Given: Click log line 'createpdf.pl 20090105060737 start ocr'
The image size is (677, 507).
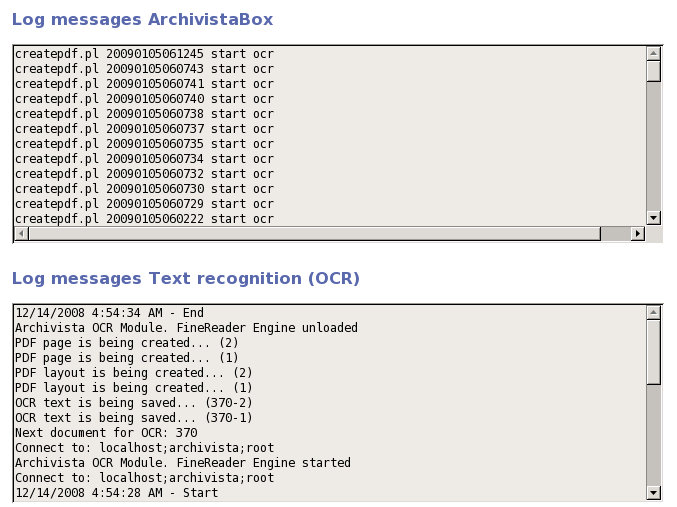Looking at the screenshot, I should 144,129.
